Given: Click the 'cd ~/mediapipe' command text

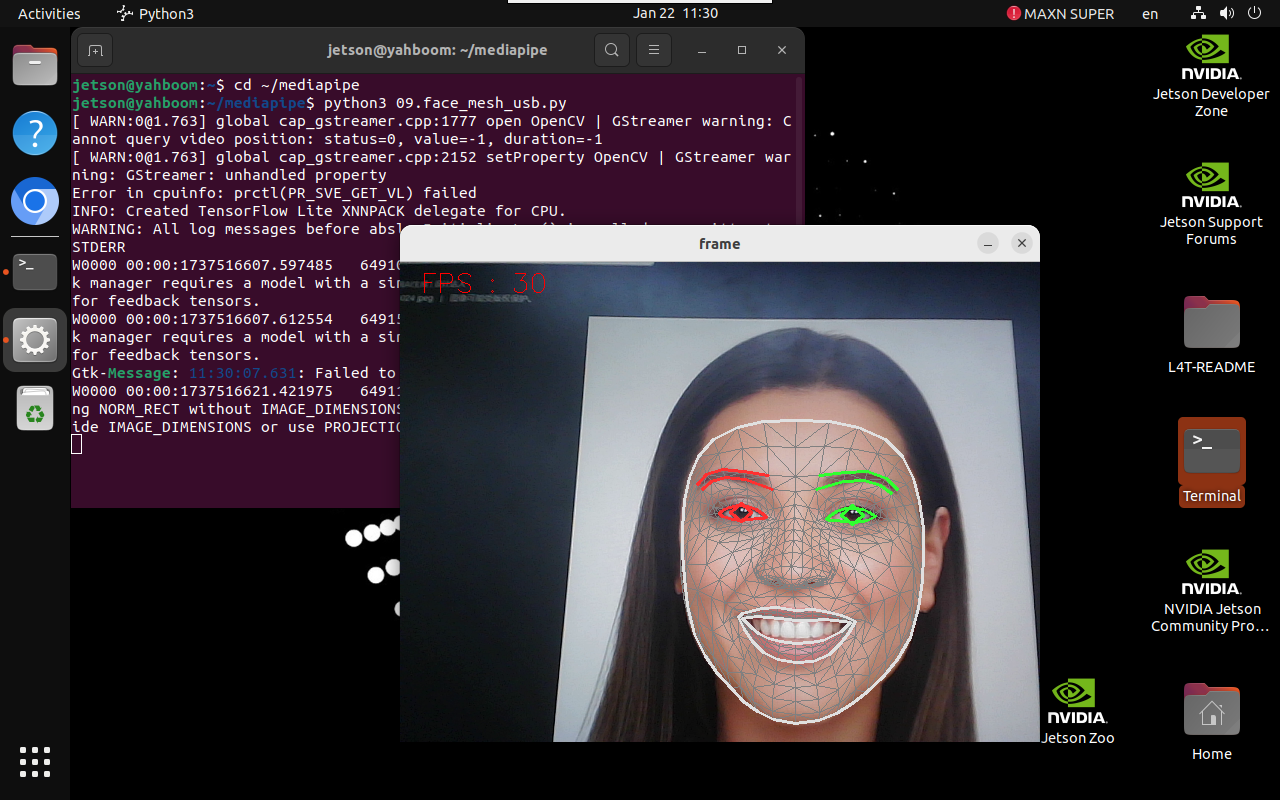Looking at the screenshot, I should click(296, 85).
